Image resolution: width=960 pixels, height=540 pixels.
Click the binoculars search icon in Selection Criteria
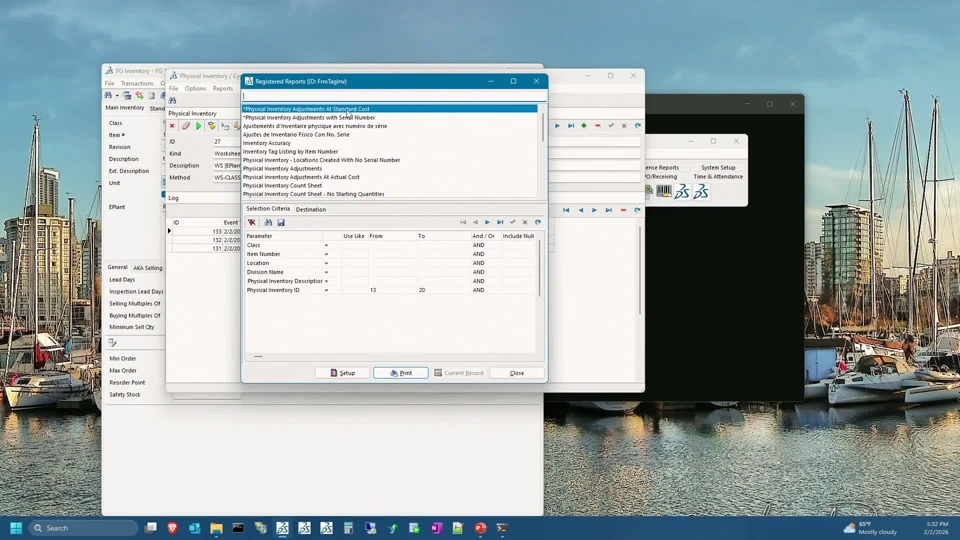[x=268, y=222]
